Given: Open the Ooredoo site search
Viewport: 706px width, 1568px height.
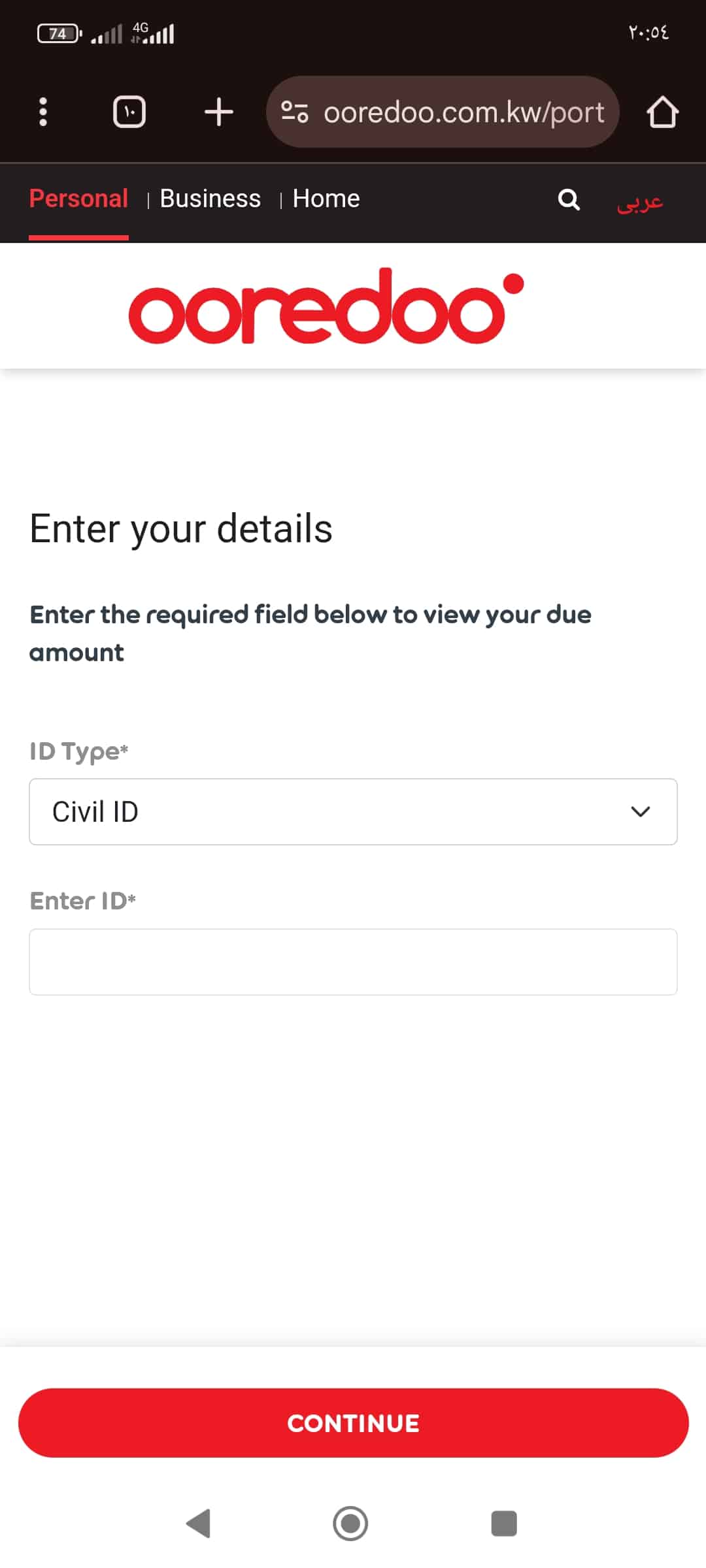Looking at the screenshot, I should (x=569, y=199).
